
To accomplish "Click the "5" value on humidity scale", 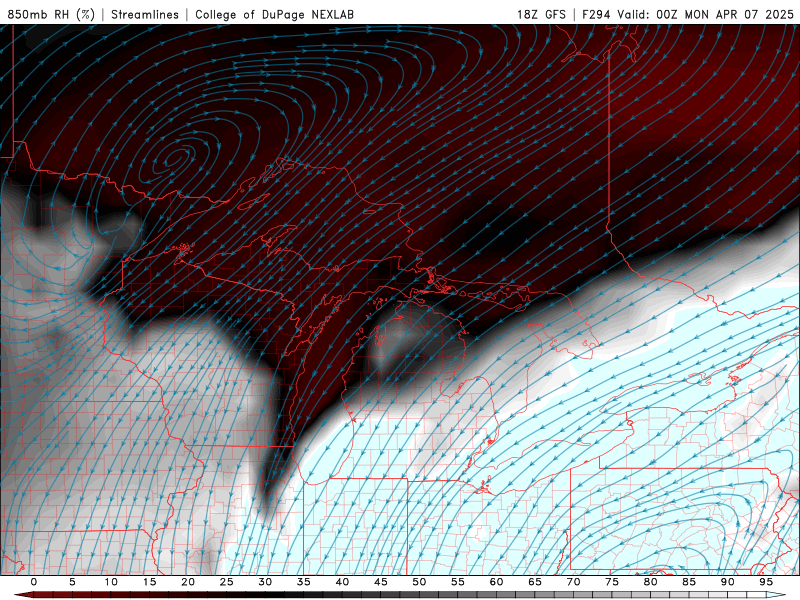I will coord(72,582).
